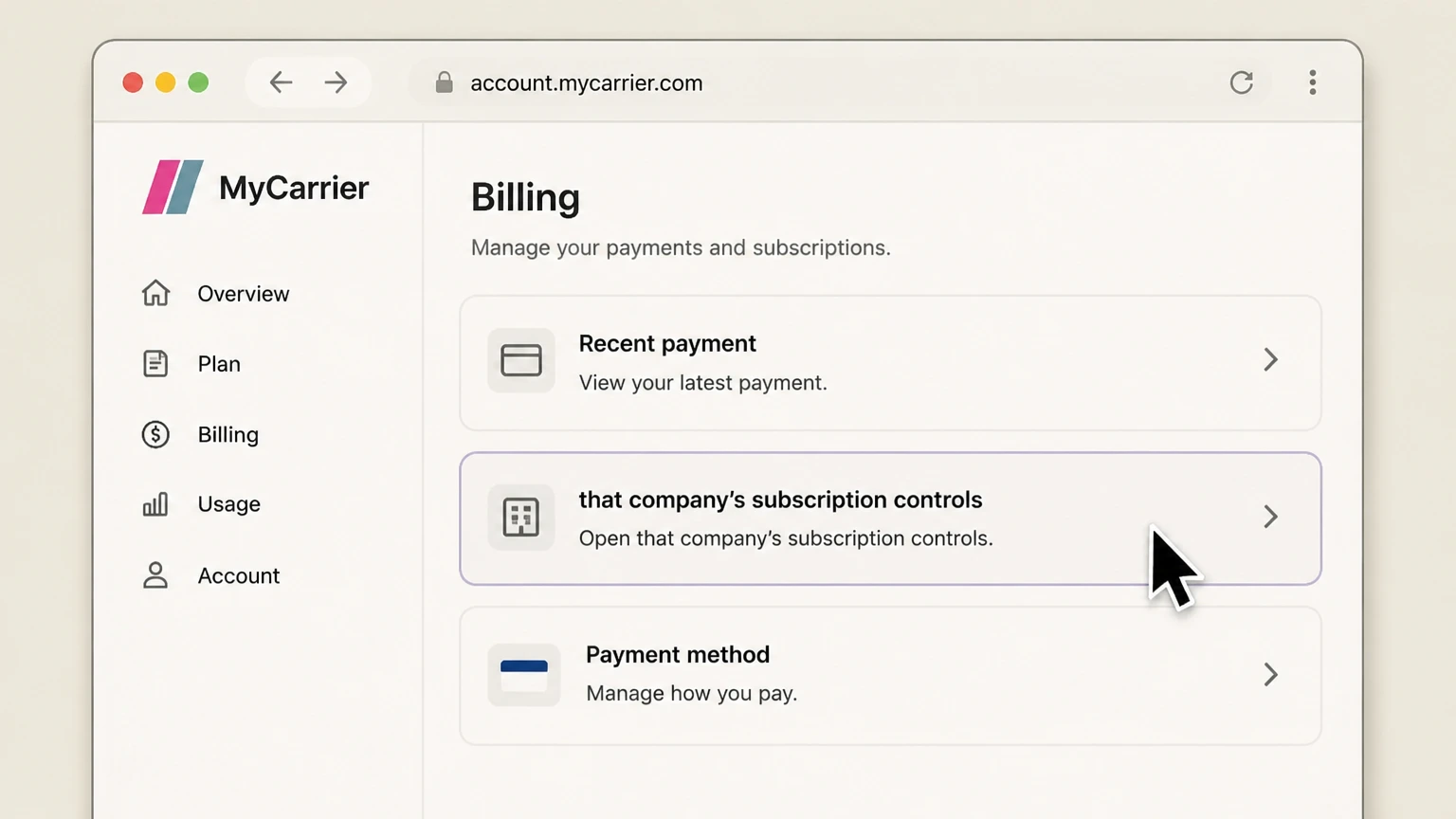Click the MyCarrier logo icon
Image resolution: width=1456 pixels, height=819 pixels.
pos(173,187)
